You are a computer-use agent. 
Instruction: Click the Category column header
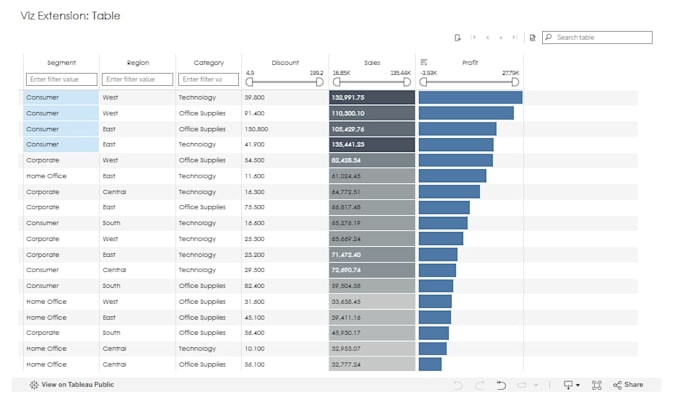point(209,62)
